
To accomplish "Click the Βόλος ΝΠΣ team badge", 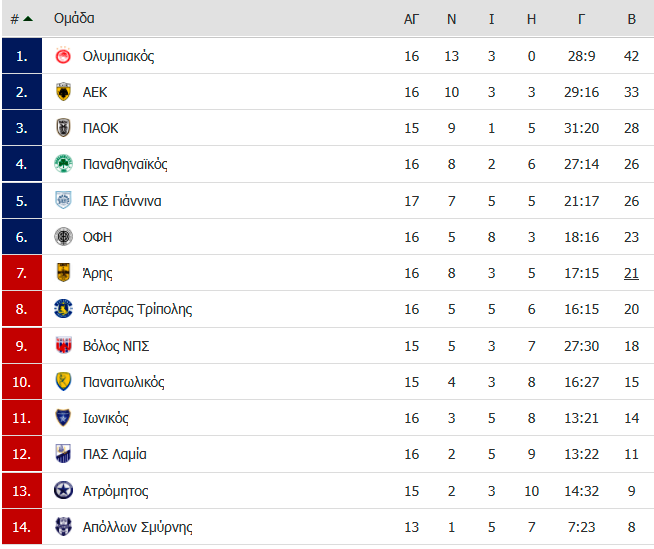I will click(63, 345).
